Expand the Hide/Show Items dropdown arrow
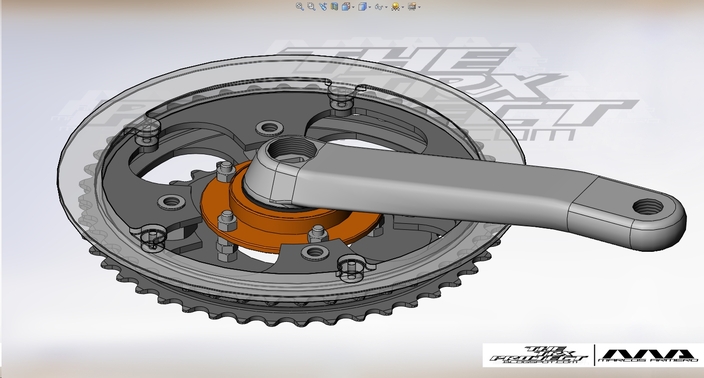 click(x=386, y=7)
